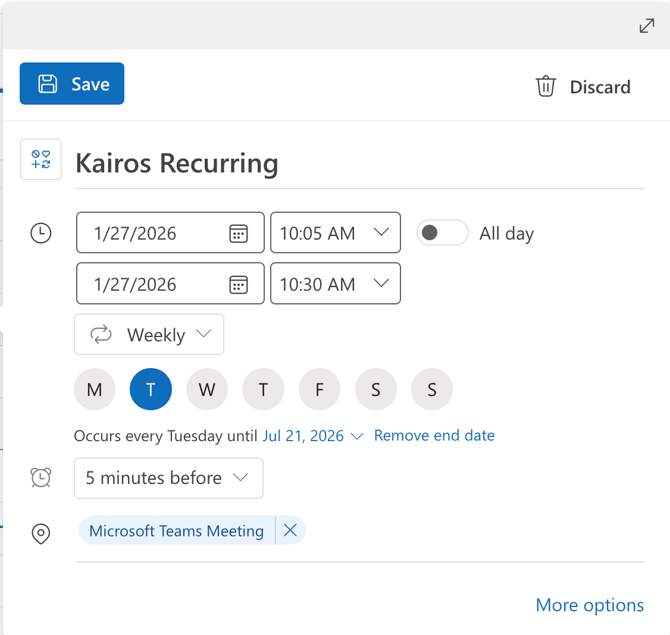670x635 pixels.
Task: Toggle the All day switch
Action: [x=442, y=233]
